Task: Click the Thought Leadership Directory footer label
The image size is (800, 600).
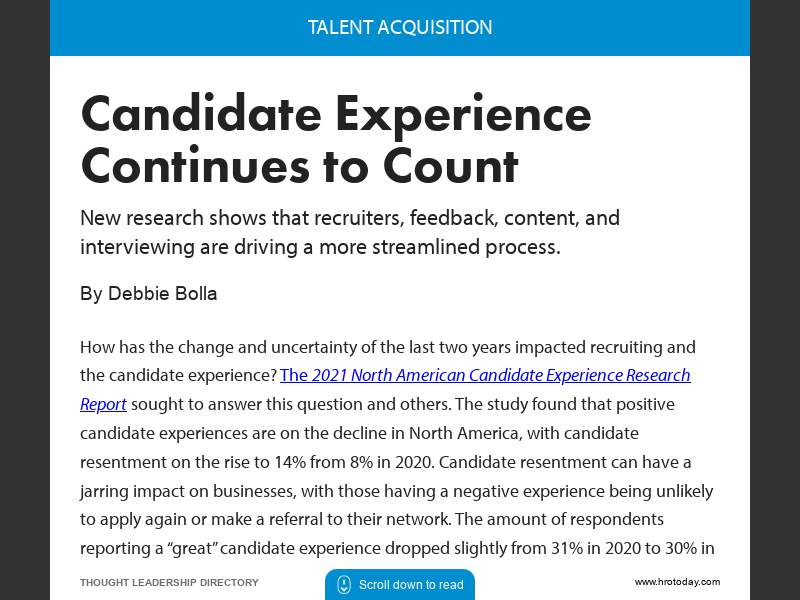Action: click(169, 582)
